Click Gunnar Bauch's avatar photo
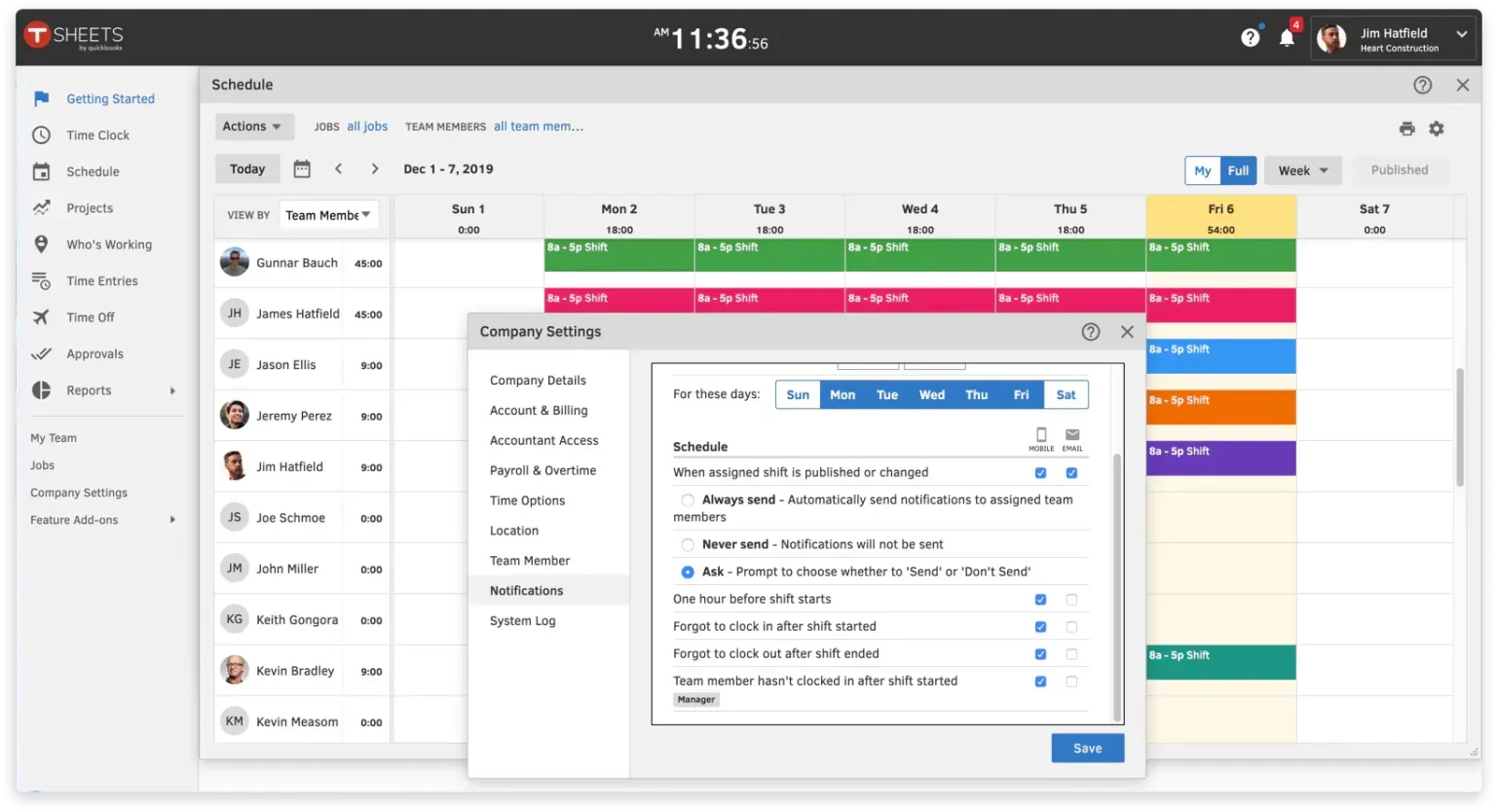The height and width of the screenshot is (812, 1496). (x=235, y=262)
